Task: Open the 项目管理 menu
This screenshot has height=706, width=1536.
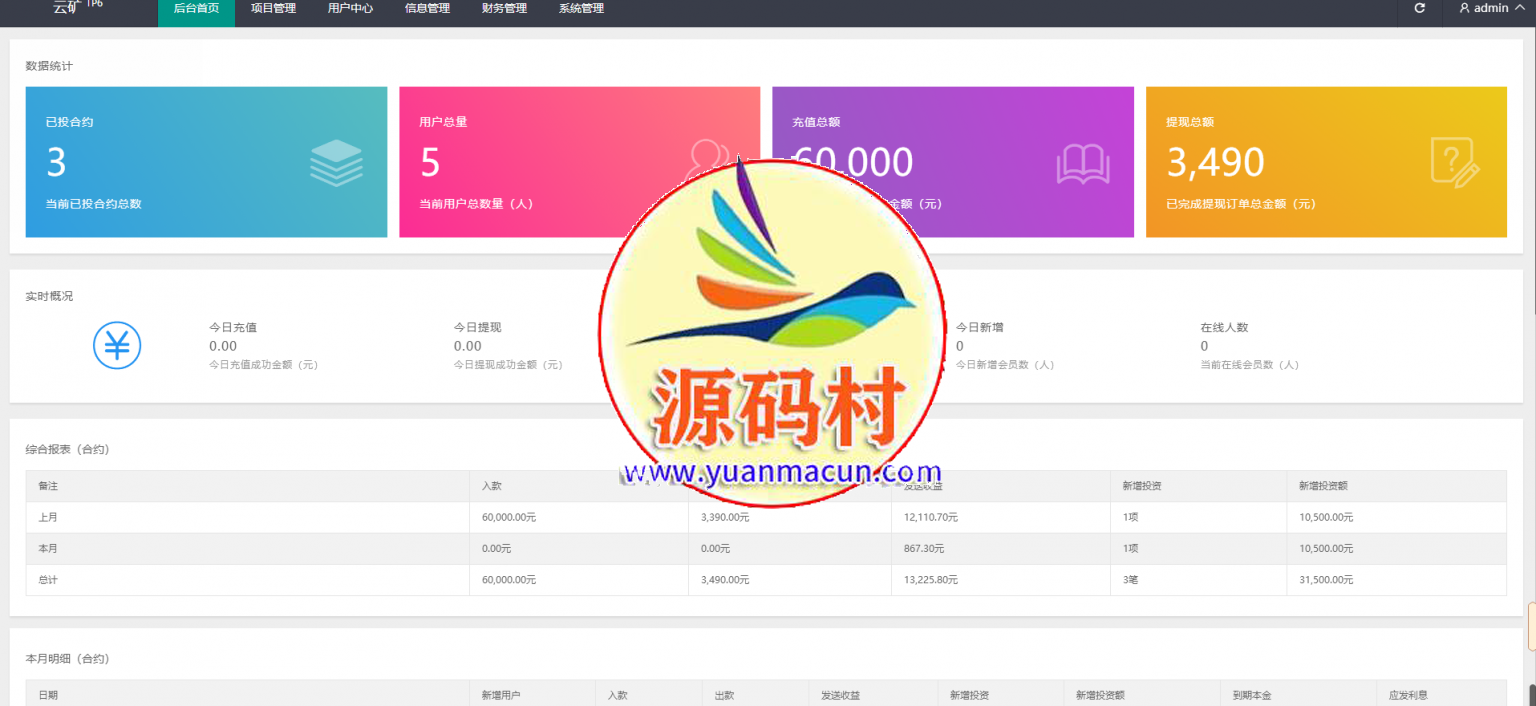Action: (x=272, y=7)
